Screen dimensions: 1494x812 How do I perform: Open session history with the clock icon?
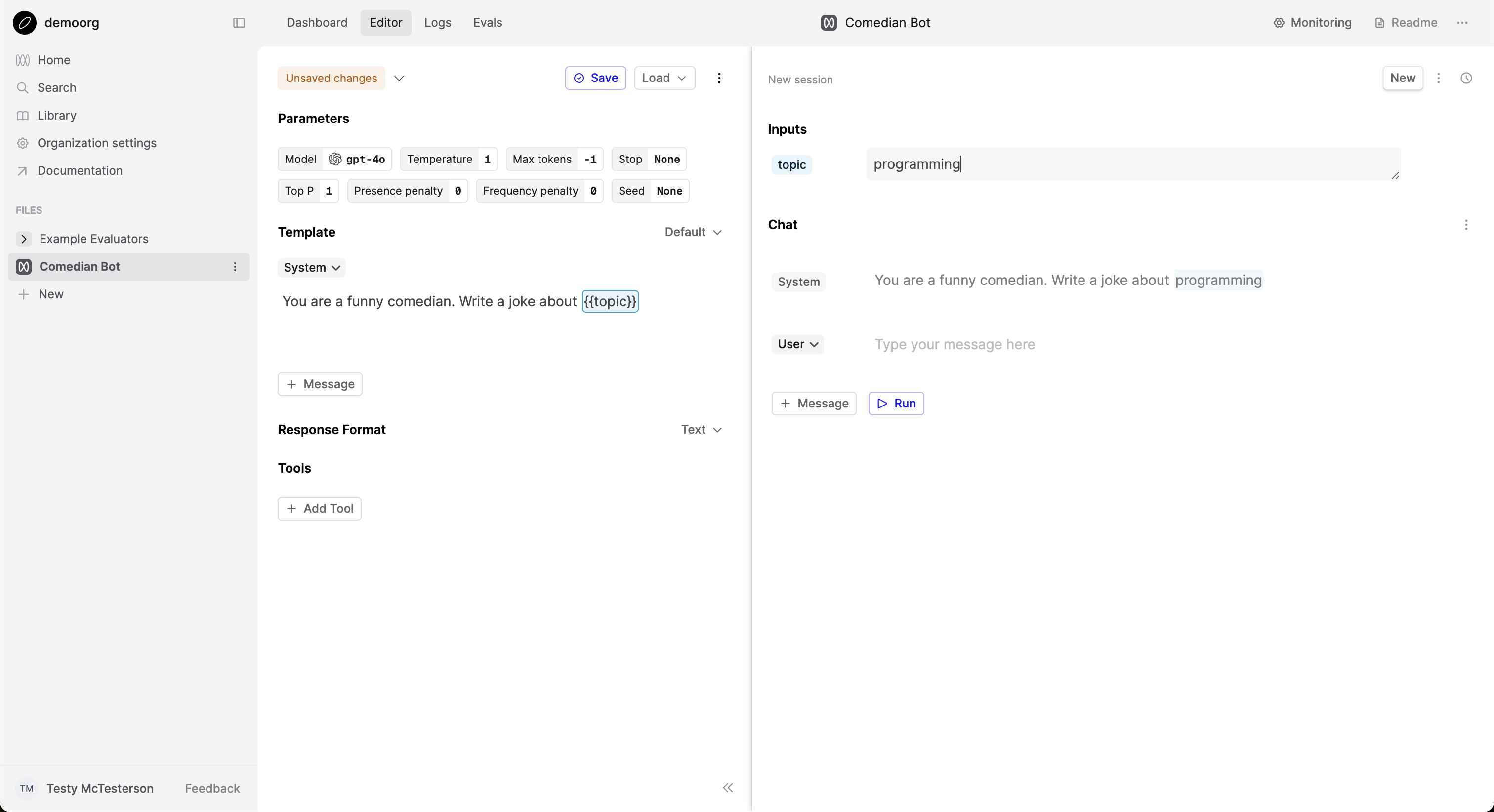point(1467,78)
